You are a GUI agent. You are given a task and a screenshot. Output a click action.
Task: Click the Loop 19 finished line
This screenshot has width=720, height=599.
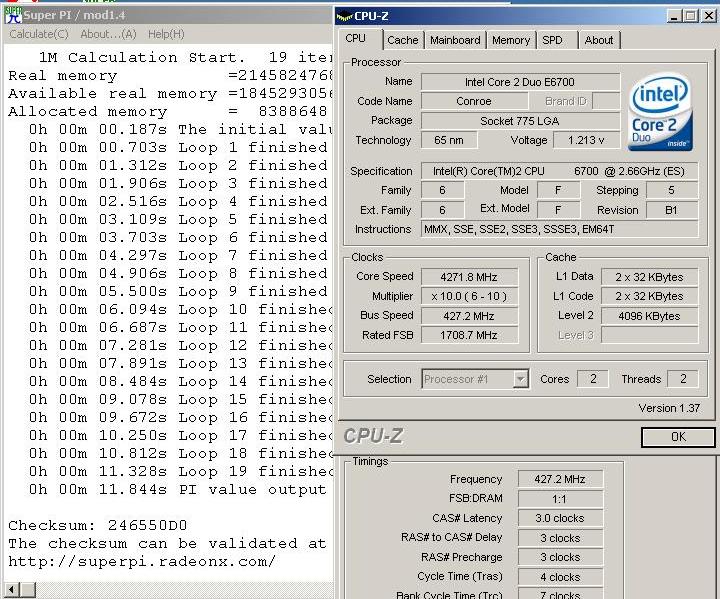[180, 472]
